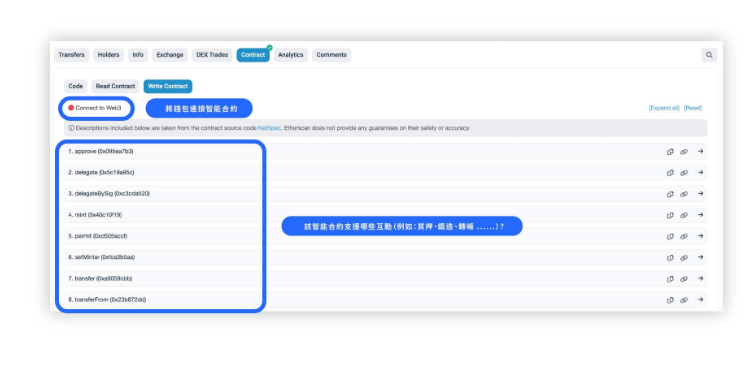Copy permalink icon for setMinter row
The height and width of the screenshot is (368, 753).
pos(684,258)
